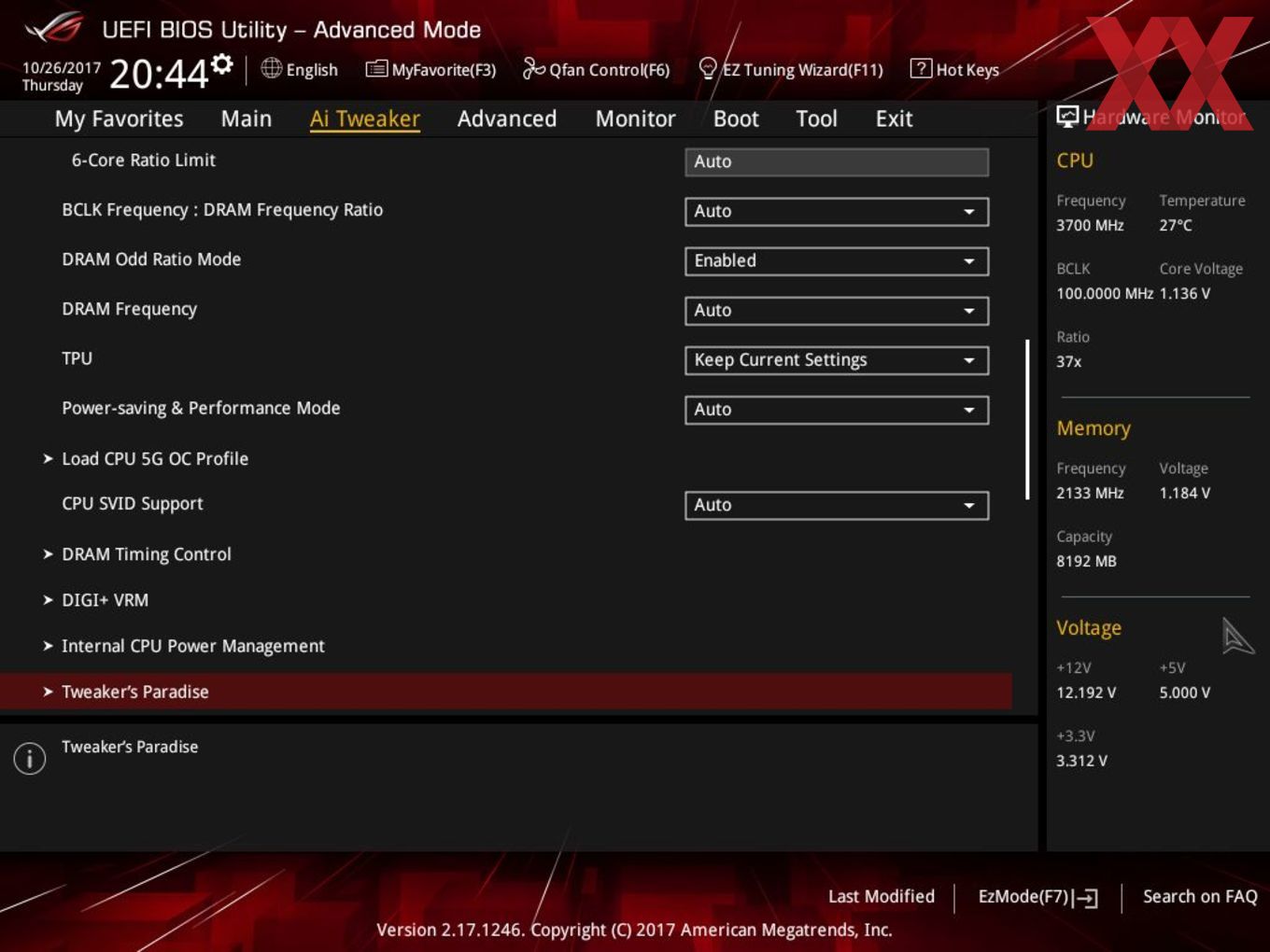The height and width of the screenshot is (952, 1270).
Task: Open the CPU SVID Support dropdown
Action: tap(837, 505)
